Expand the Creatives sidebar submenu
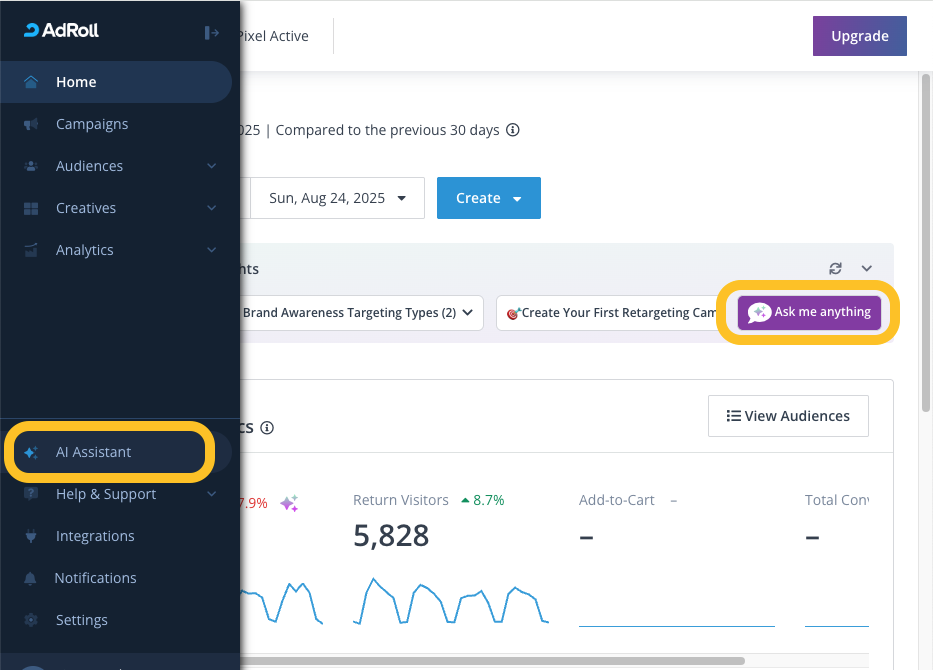 click(x=211, y=208)
